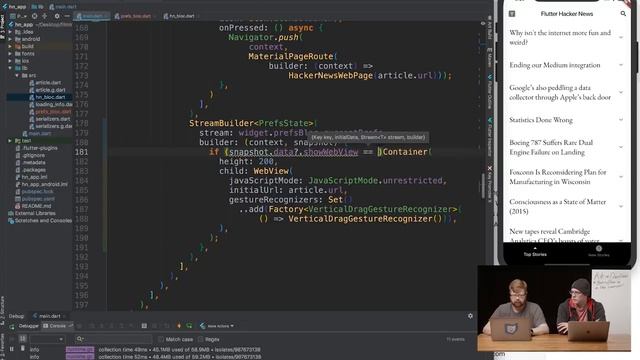
Task: Click the console search input field
Action: pyautogui.click(x=113, y=339)
